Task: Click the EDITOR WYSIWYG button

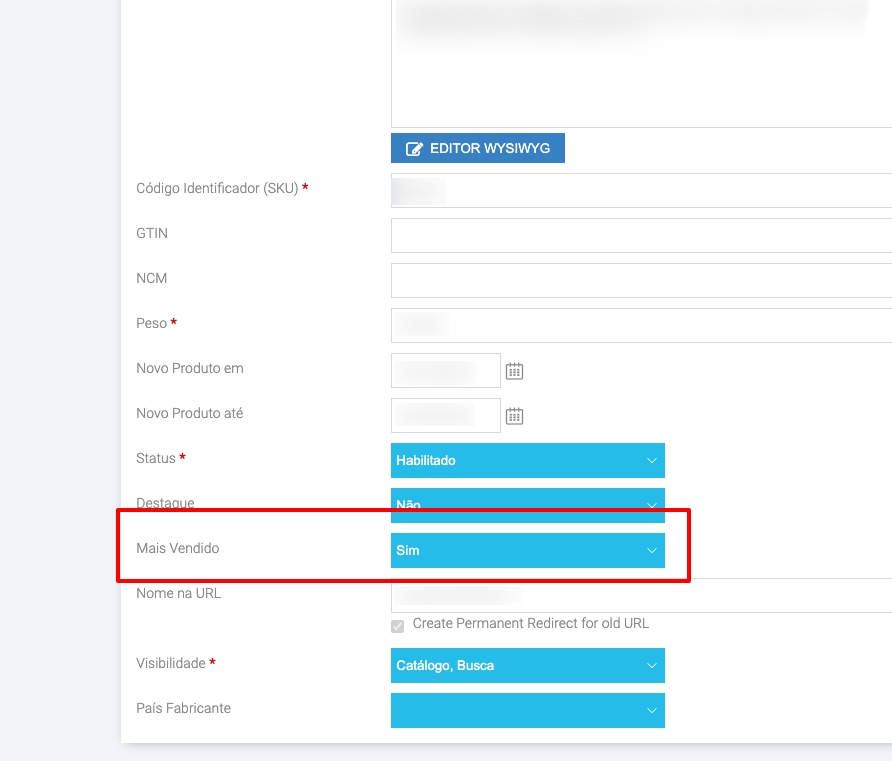Action: click(478, 148)
